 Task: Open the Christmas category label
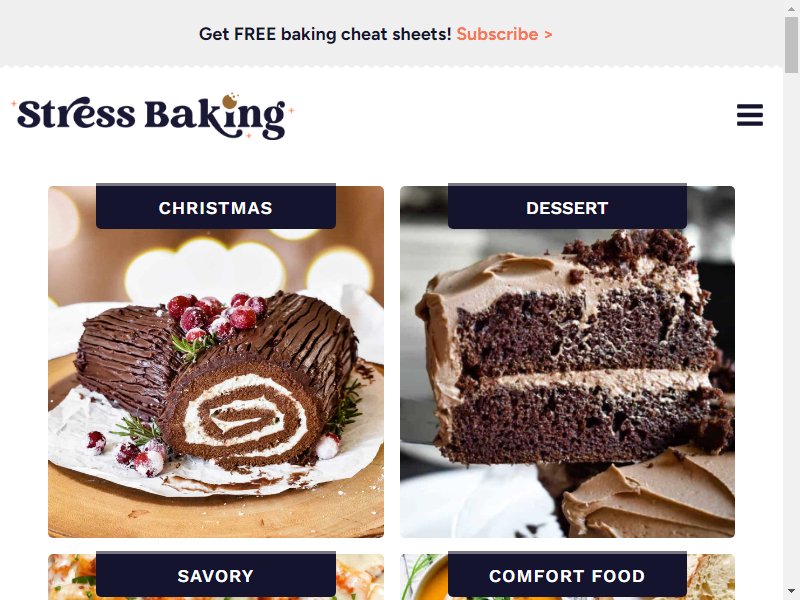[216, 207]
